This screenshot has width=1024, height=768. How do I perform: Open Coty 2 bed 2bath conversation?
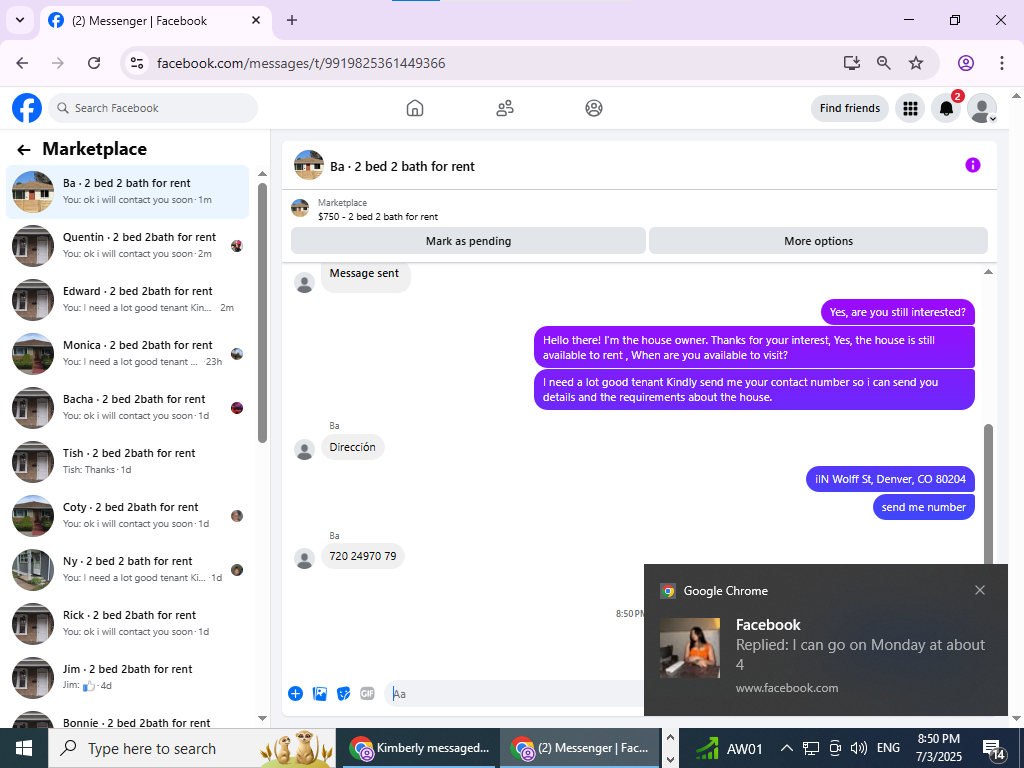pos(128,516)
